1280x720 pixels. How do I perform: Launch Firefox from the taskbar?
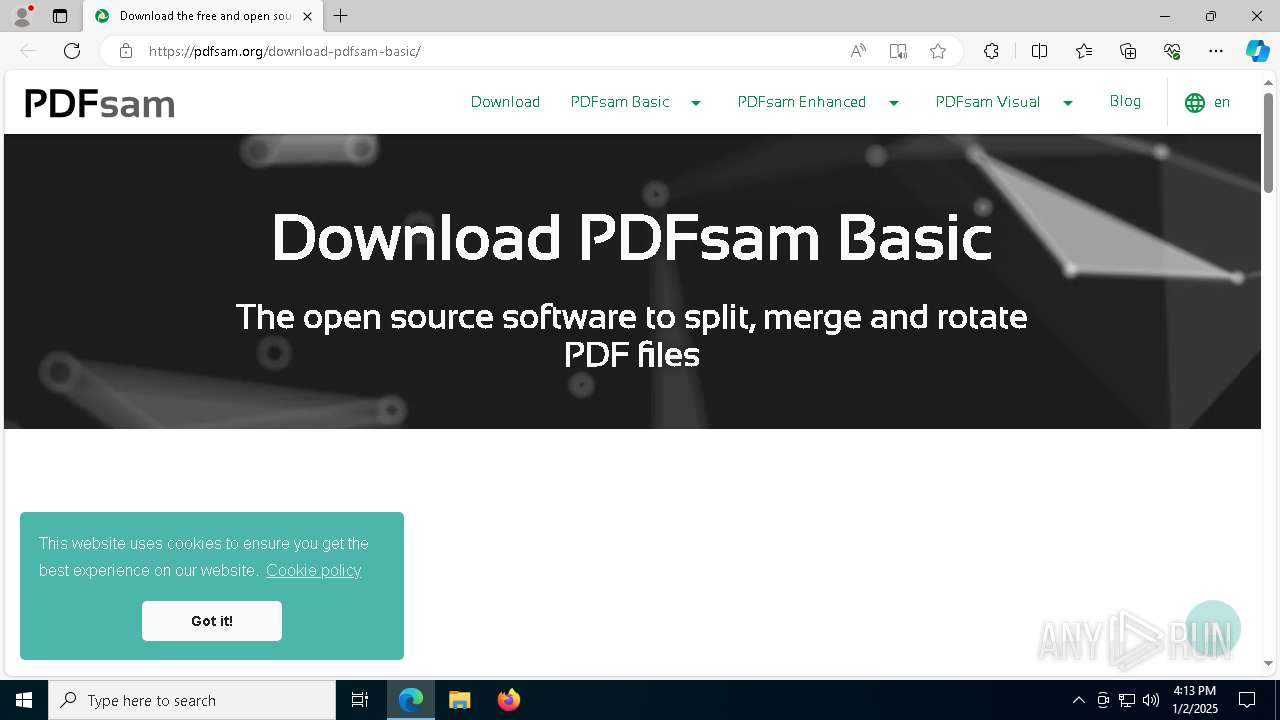click(509, 700)
